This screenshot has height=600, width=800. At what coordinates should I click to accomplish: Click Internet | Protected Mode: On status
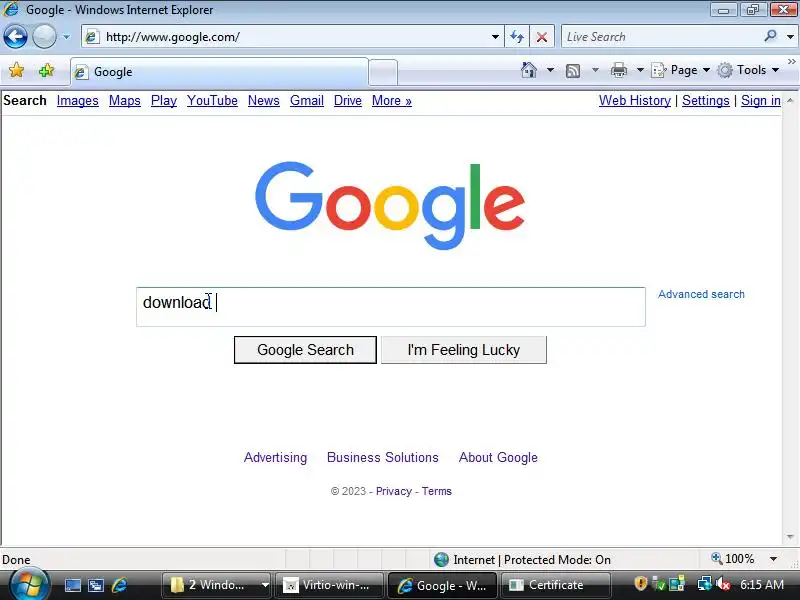coord(522,560)
